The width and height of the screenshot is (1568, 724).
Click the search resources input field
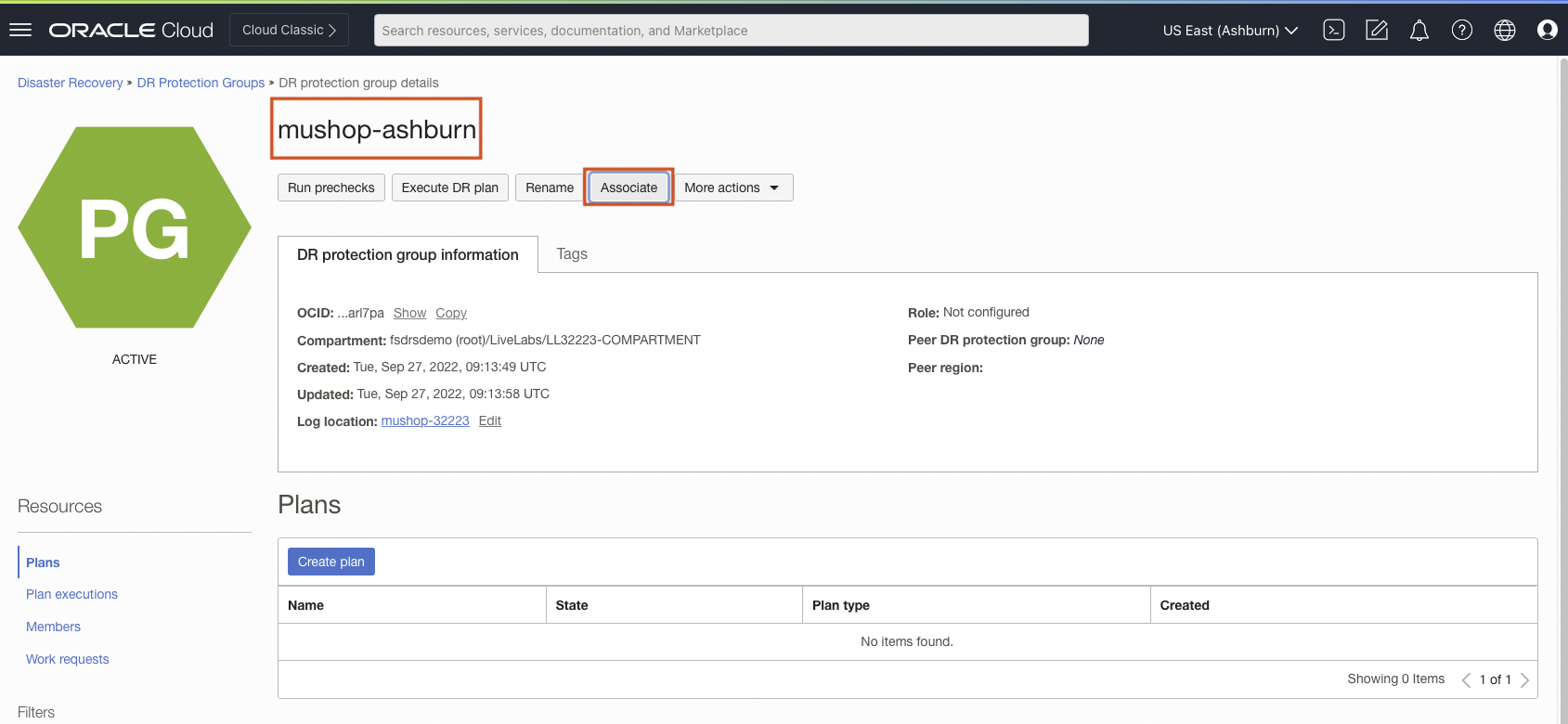731,30
